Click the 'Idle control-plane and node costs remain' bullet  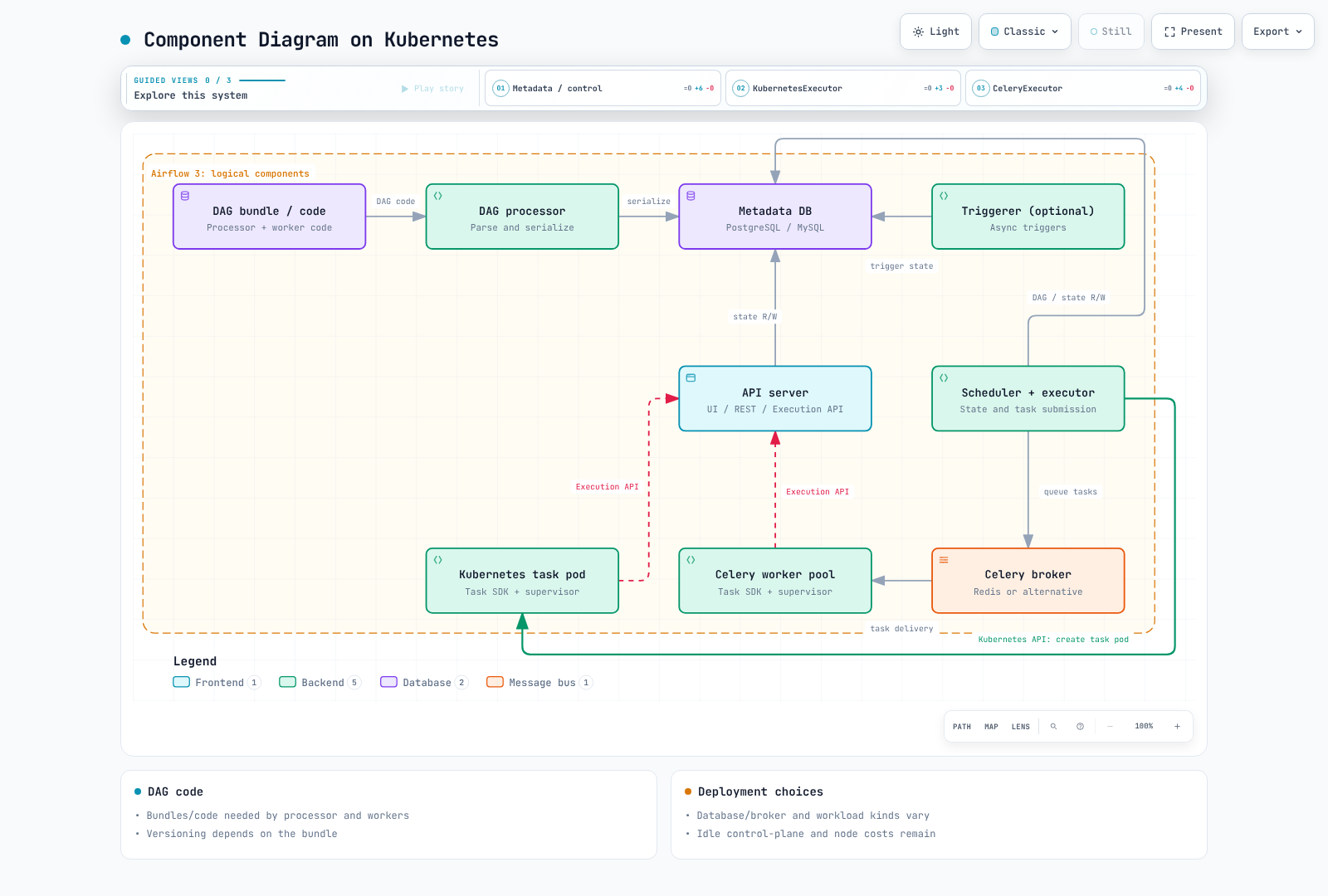(x=816, y=834)
